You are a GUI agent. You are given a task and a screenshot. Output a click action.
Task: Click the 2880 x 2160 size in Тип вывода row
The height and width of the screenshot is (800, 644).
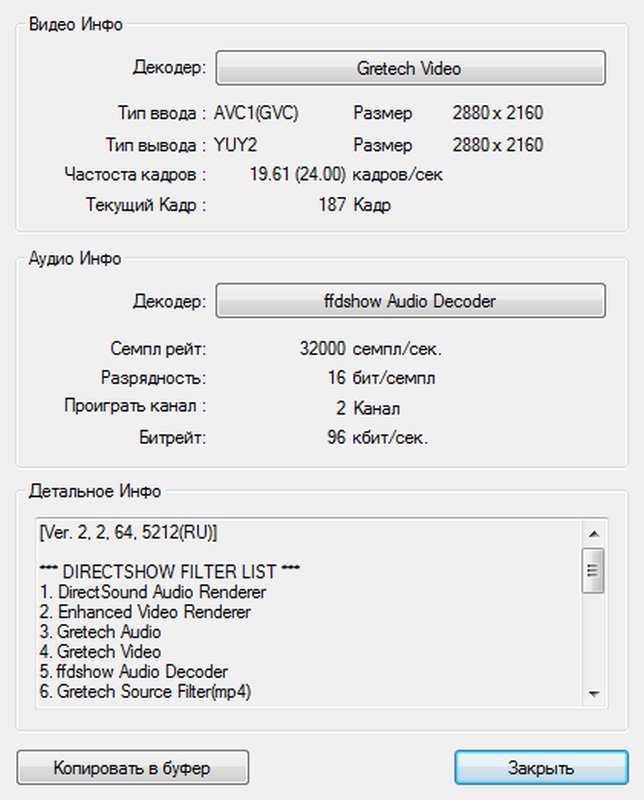pyautogui.click(x=498, y=145)
